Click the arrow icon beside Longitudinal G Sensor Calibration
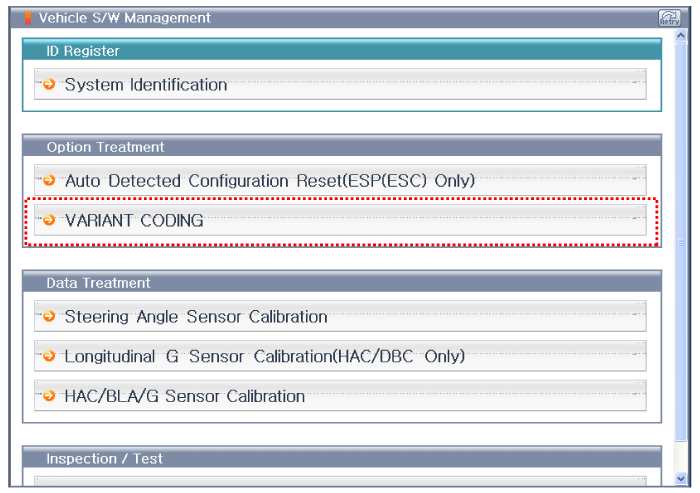700x493 pixels. coord(49,356)
